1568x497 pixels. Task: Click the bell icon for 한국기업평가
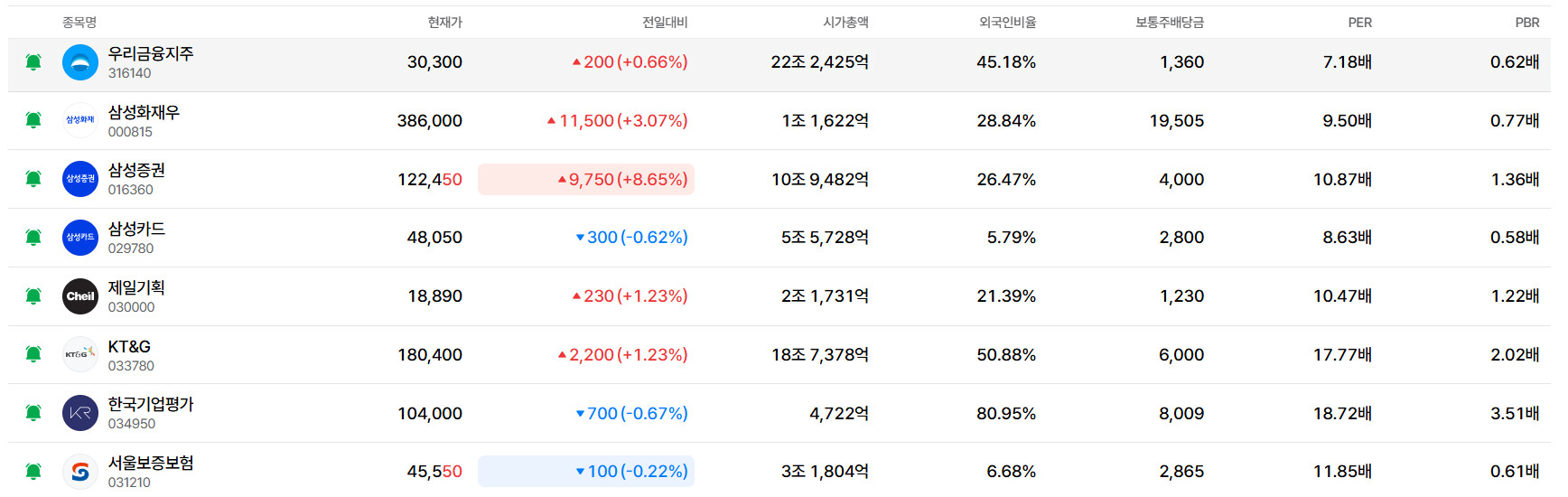pos(33,413)
